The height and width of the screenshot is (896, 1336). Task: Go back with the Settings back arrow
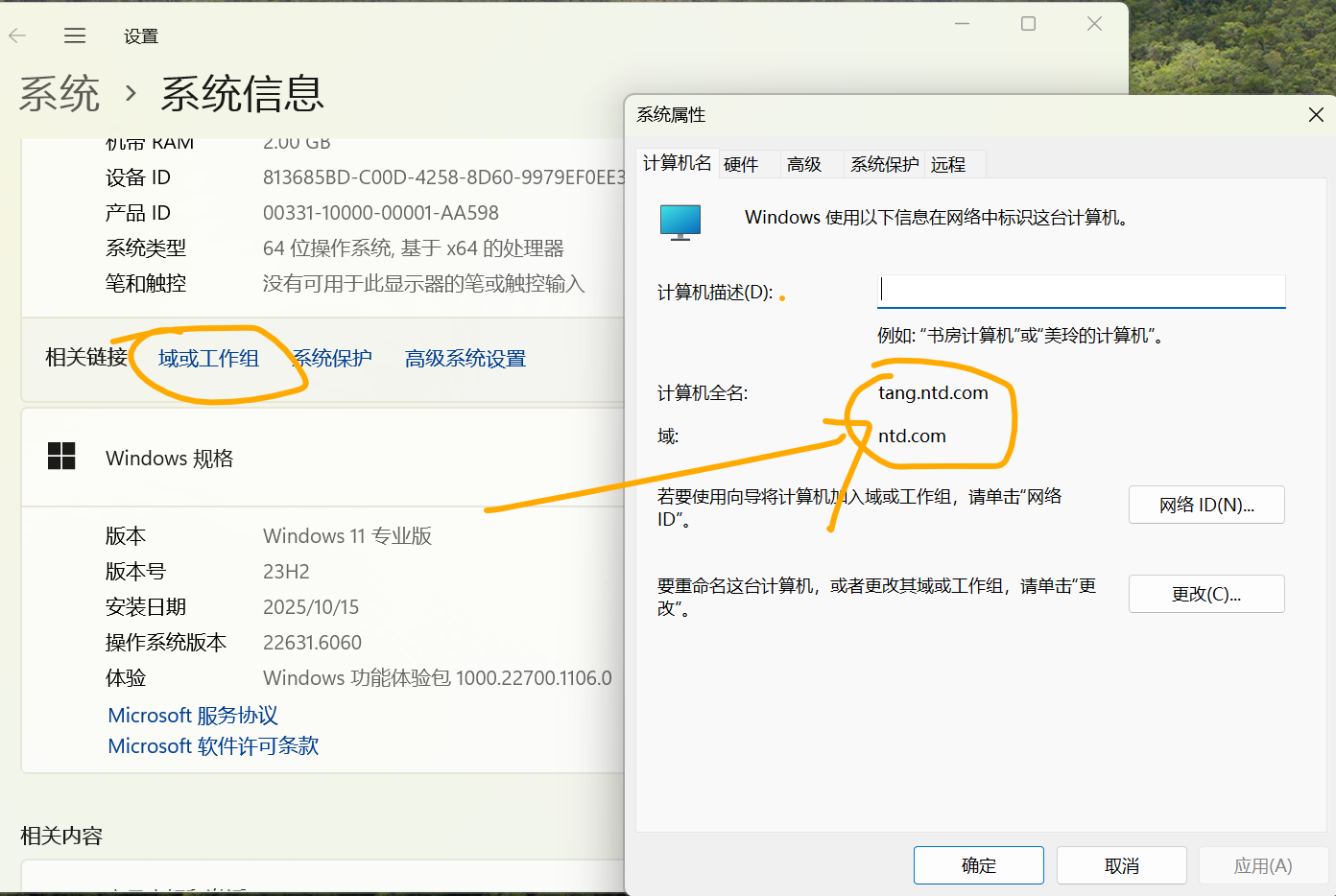pyautogui.click(x=17, y=35)
